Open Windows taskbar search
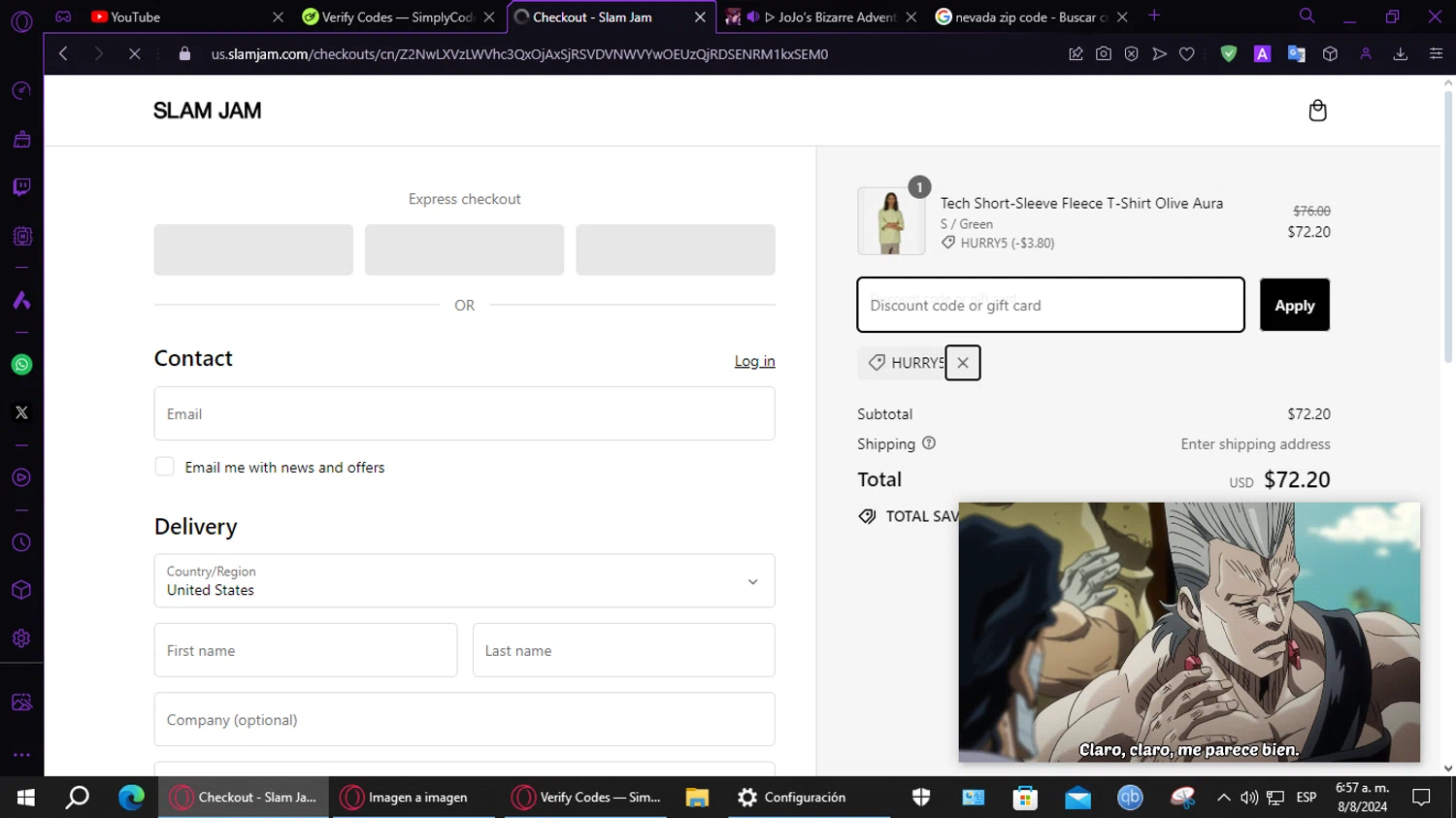1456x818 pixels. (78, 798)
